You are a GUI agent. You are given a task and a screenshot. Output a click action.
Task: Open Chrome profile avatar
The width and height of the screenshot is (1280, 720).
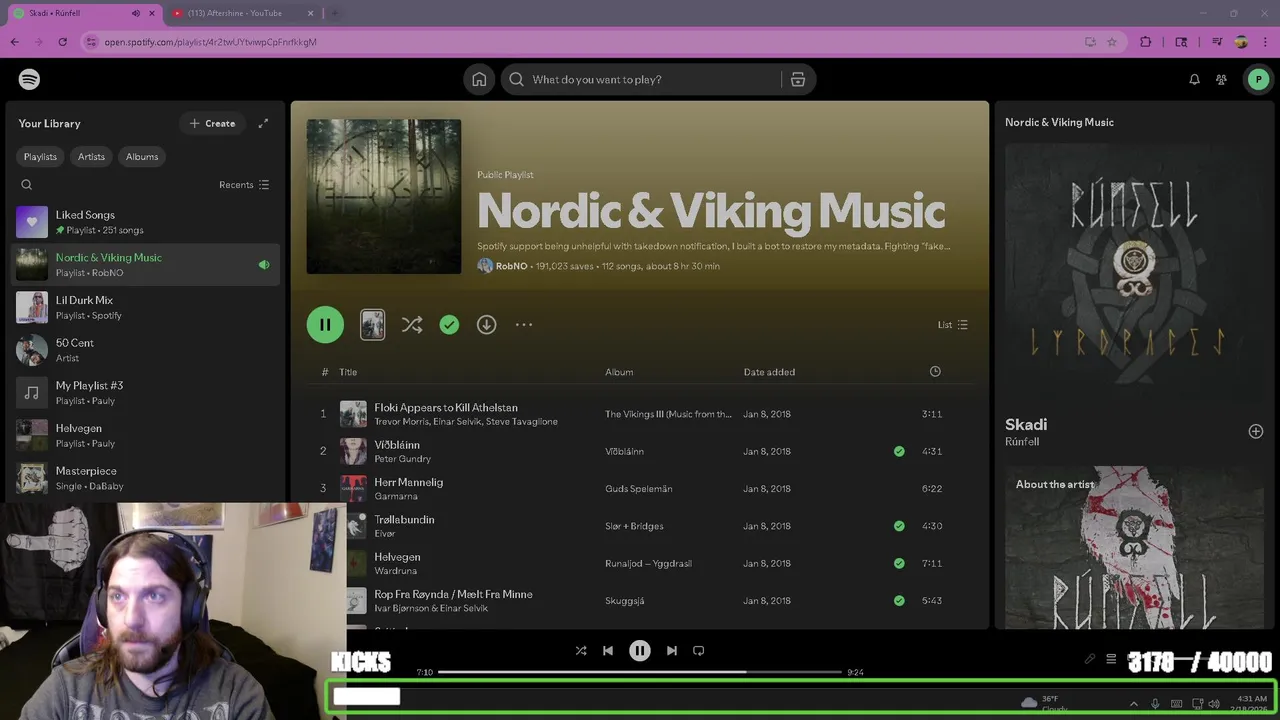(1241, 42)
